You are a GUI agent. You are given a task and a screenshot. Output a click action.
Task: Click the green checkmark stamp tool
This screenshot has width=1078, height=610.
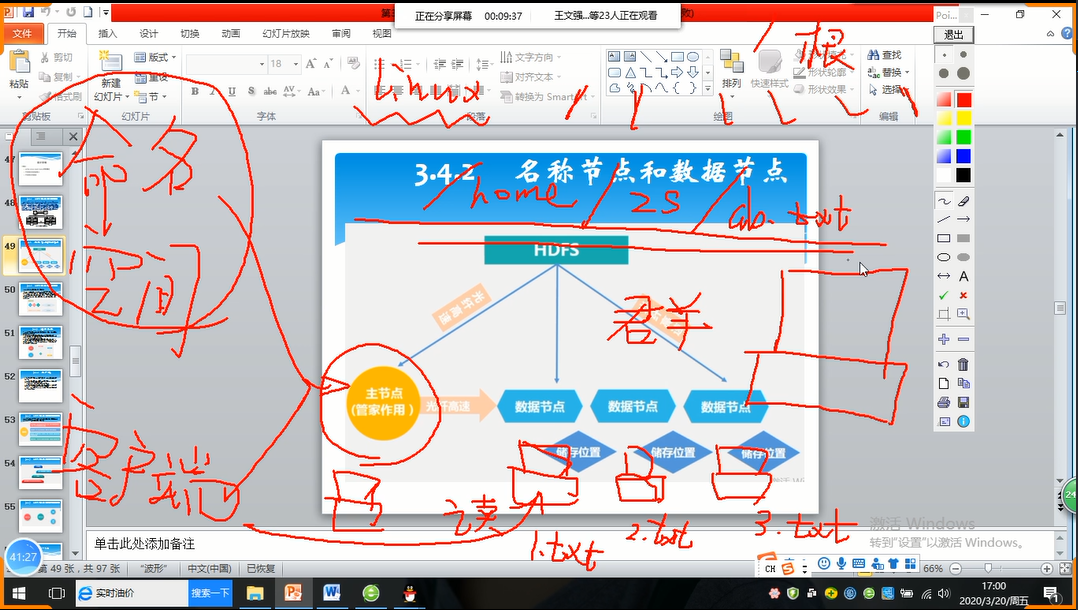coord(944,296)
